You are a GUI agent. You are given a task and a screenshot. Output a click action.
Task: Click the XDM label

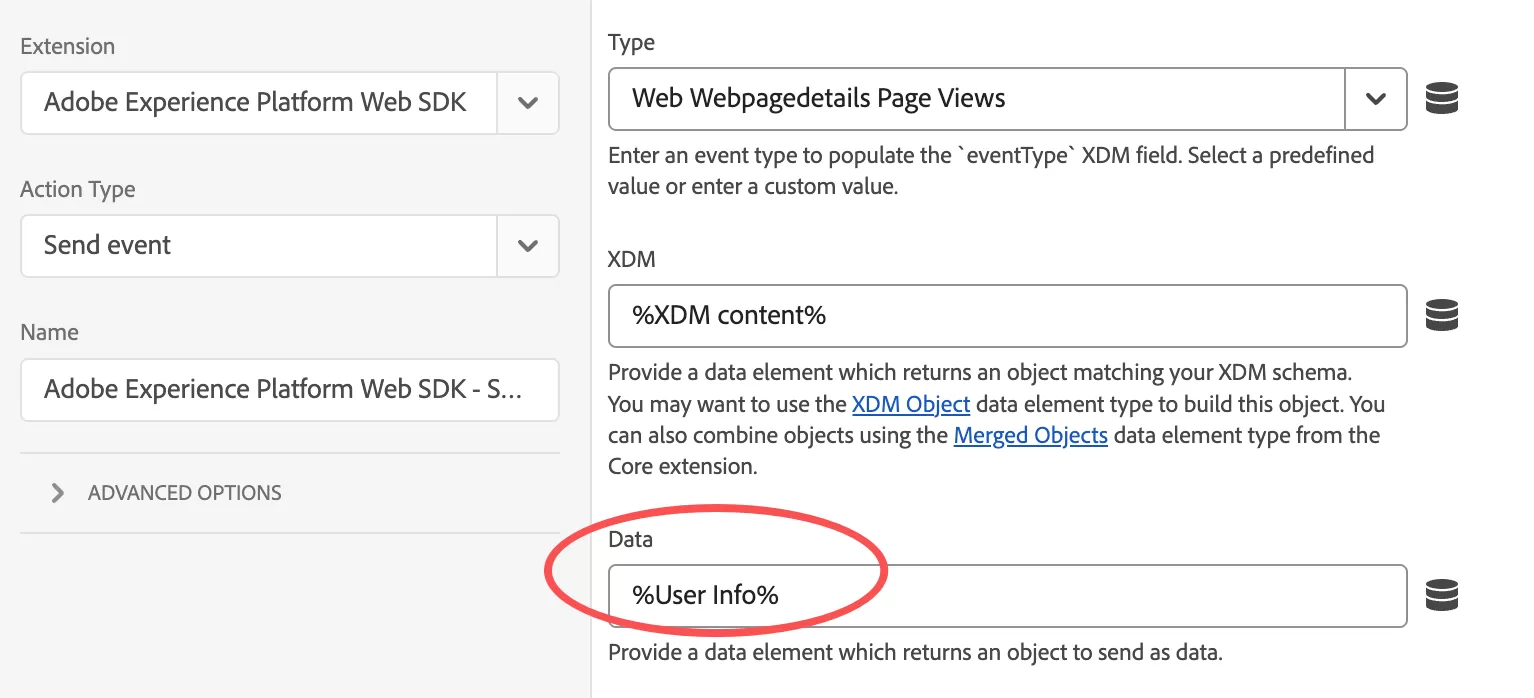(632, 259)
